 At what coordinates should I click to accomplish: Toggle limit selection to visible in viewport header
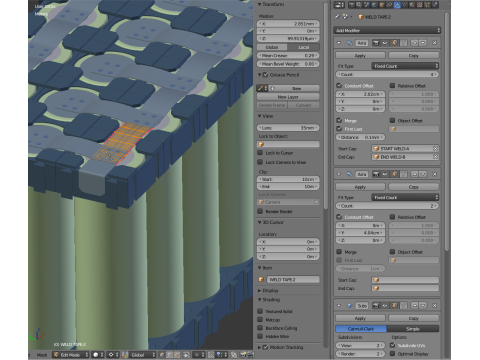[x=186, y=355]
